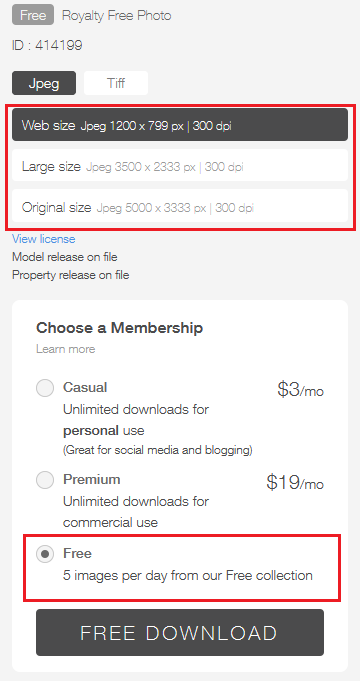Click the $19/mo Premium price

pos(295,482)
